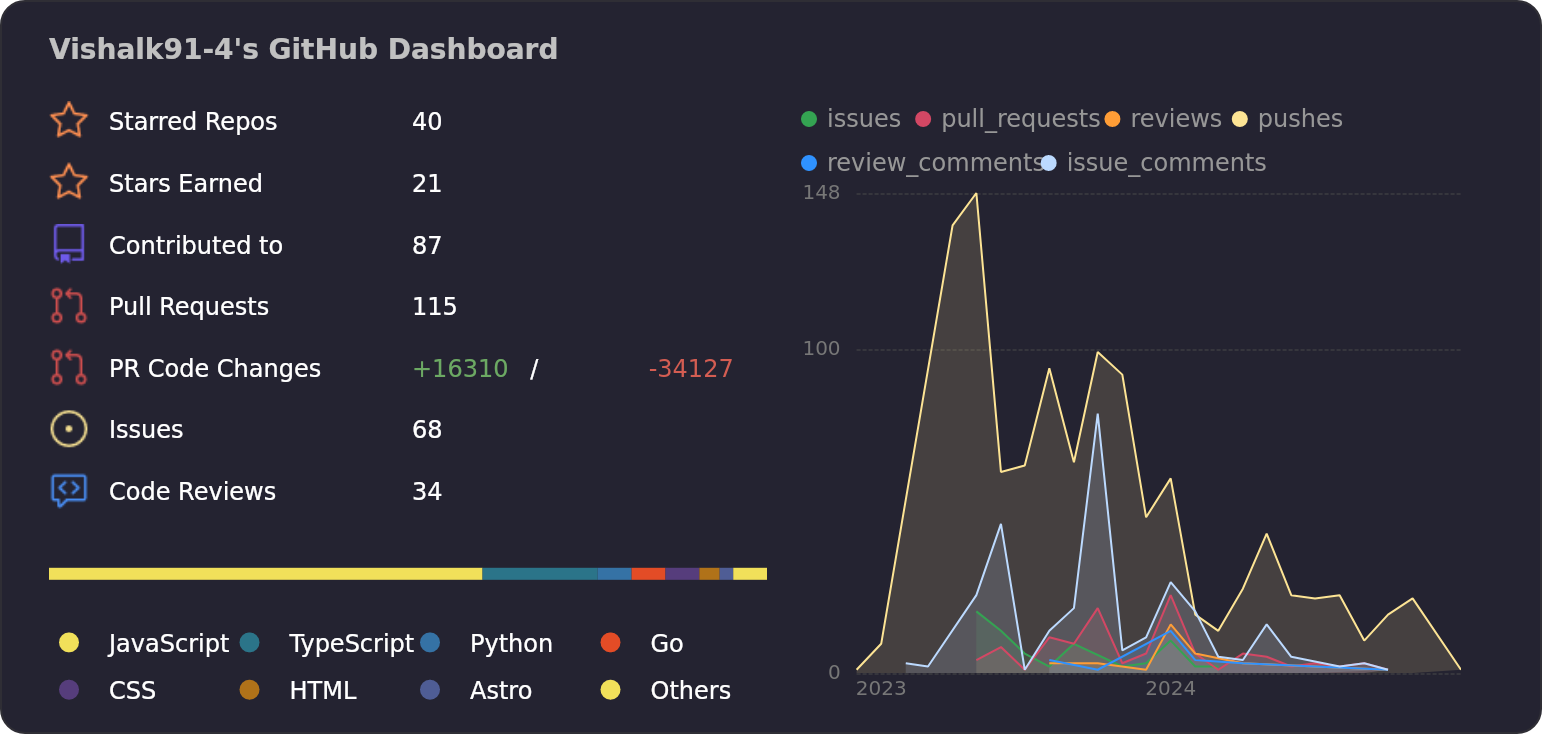Click the Others color dot

(611, 690)
